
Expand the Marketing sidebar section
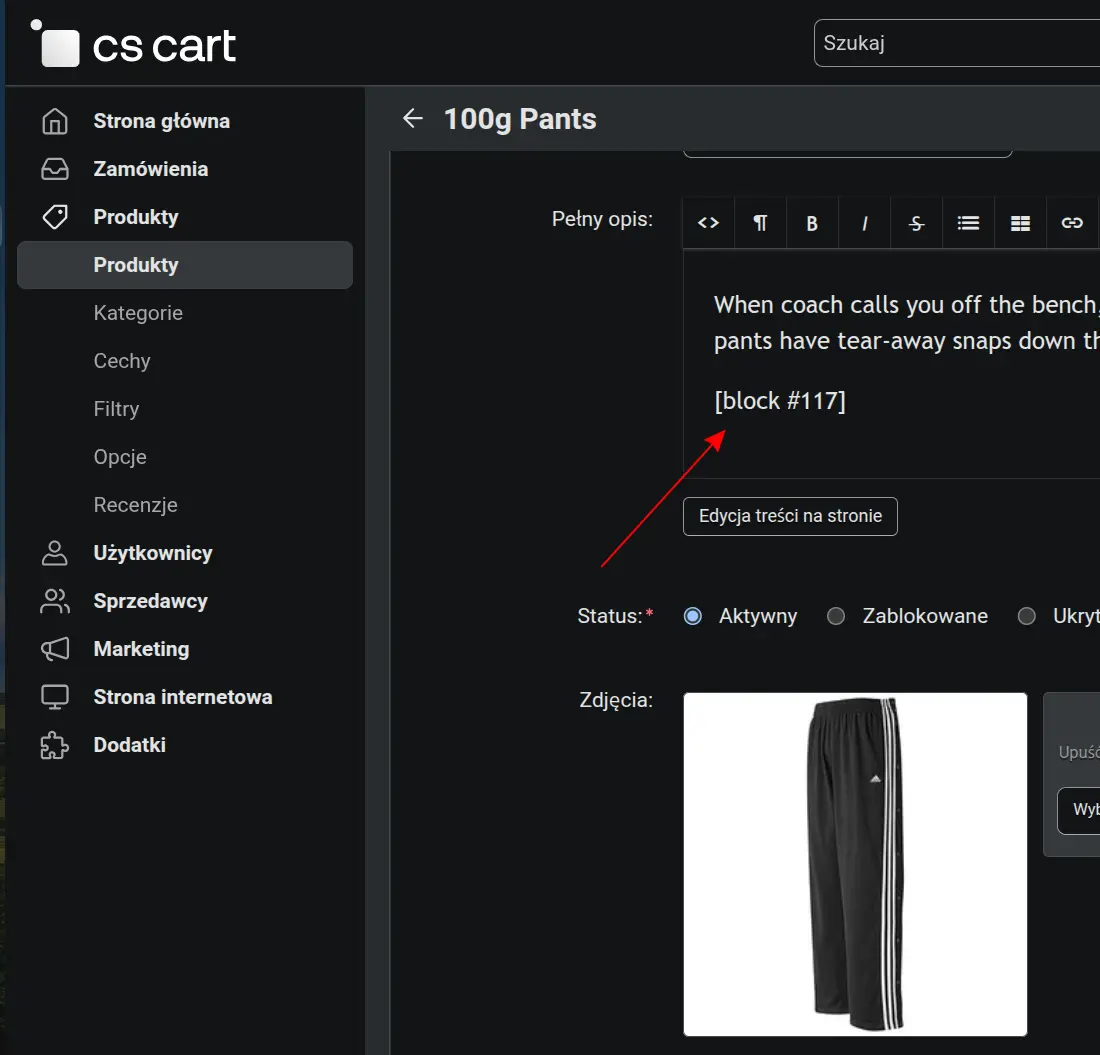(x=141, y=649)
